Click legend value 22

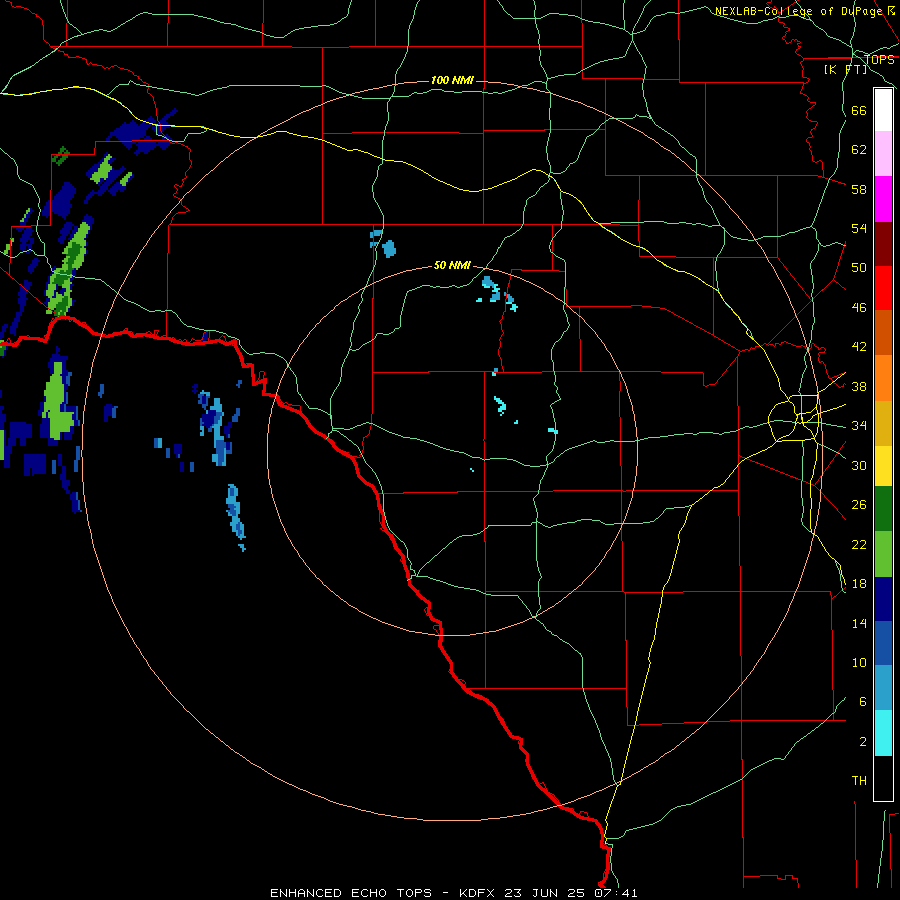point(859,545)
